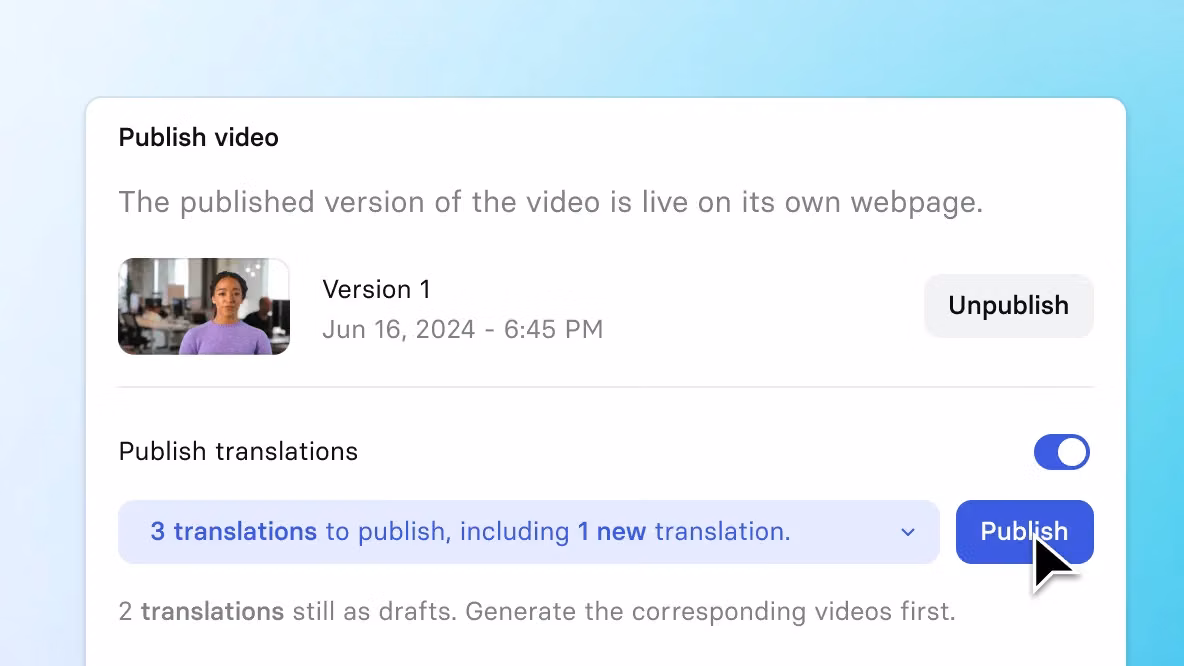Click 'Generate the corresponding videos first' text
This screenshot has width=1184, height=666.
point(710,611)
